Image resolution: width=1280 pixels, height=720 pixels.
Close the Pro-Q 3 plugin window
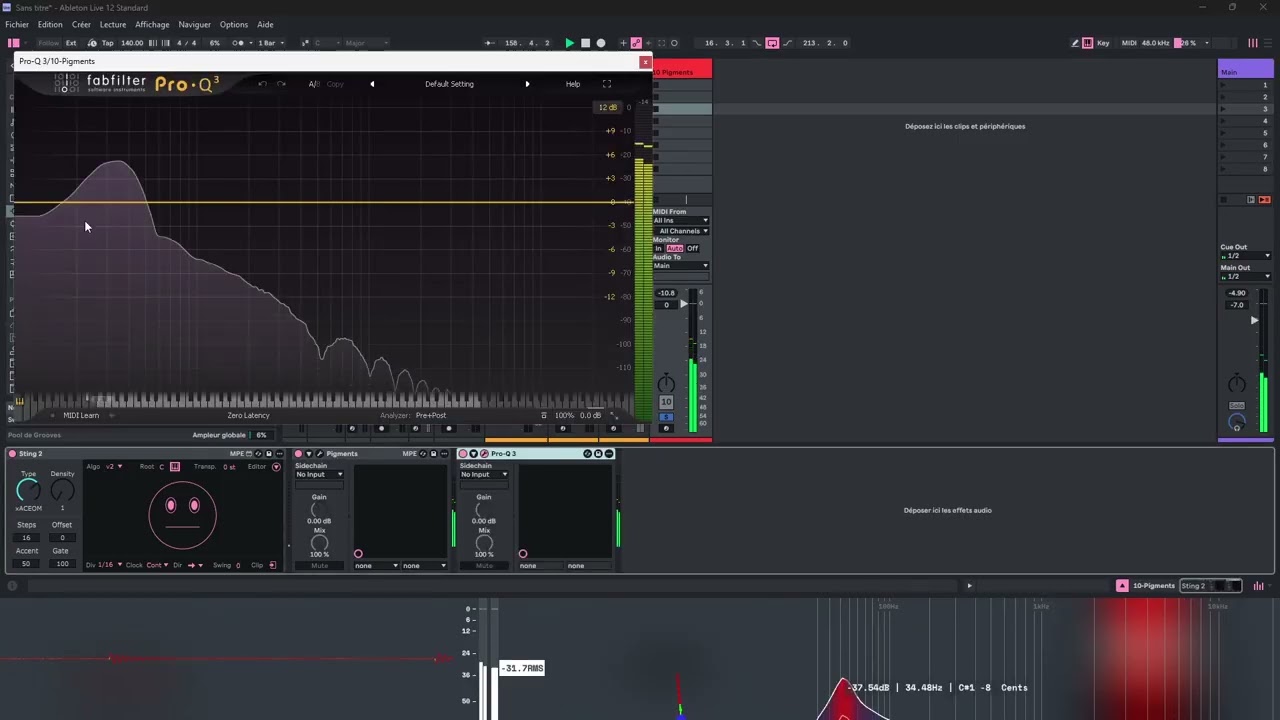tap(645, 61)
